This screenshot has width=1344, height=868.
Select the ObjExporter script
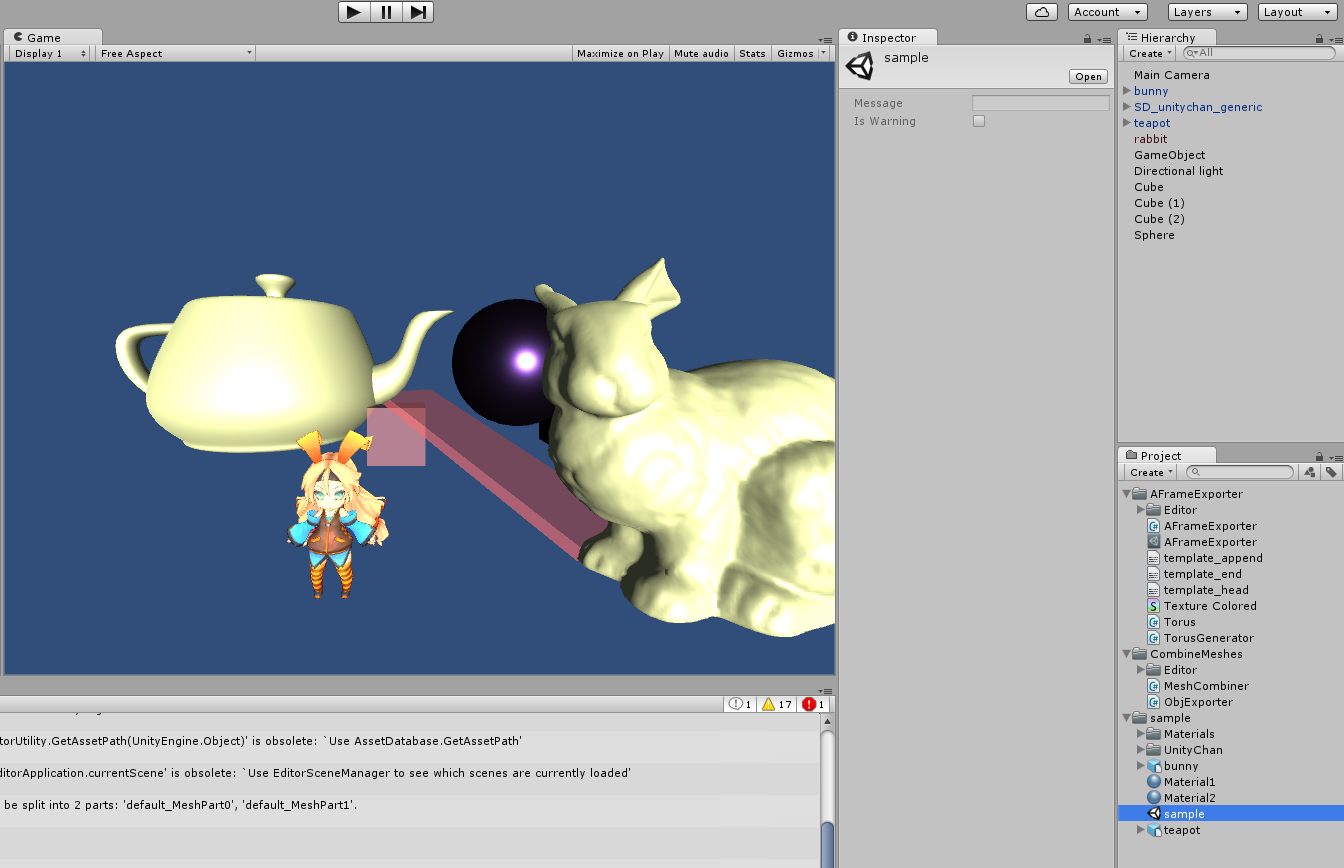pos(1190,702)
